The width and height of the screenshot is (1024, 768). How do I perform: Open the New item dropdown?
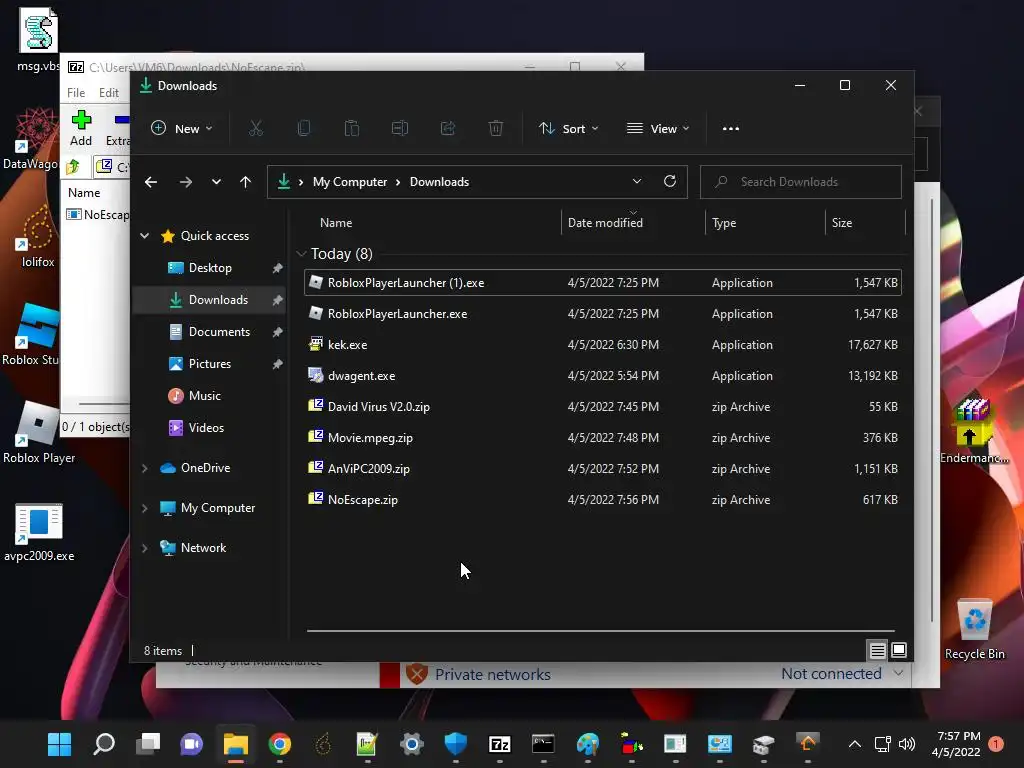click(182, 129)
